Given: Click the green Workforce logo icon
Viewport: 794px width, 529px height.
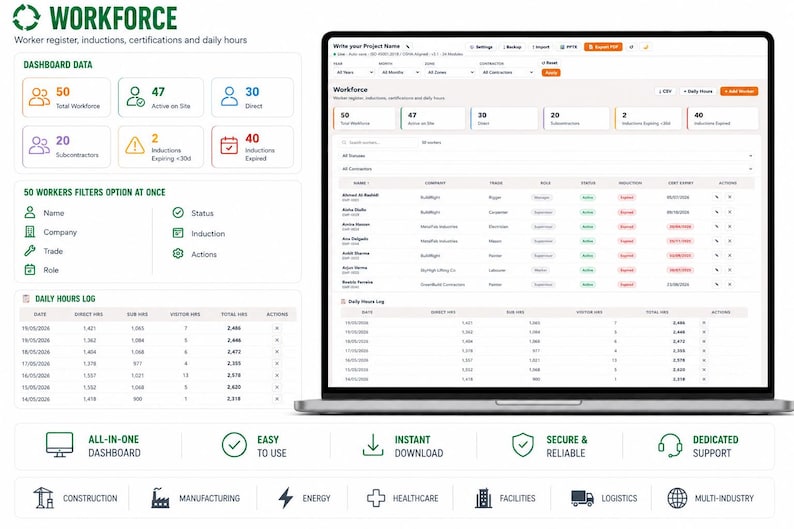Looking at the screenshot, I should pos(26,18).
